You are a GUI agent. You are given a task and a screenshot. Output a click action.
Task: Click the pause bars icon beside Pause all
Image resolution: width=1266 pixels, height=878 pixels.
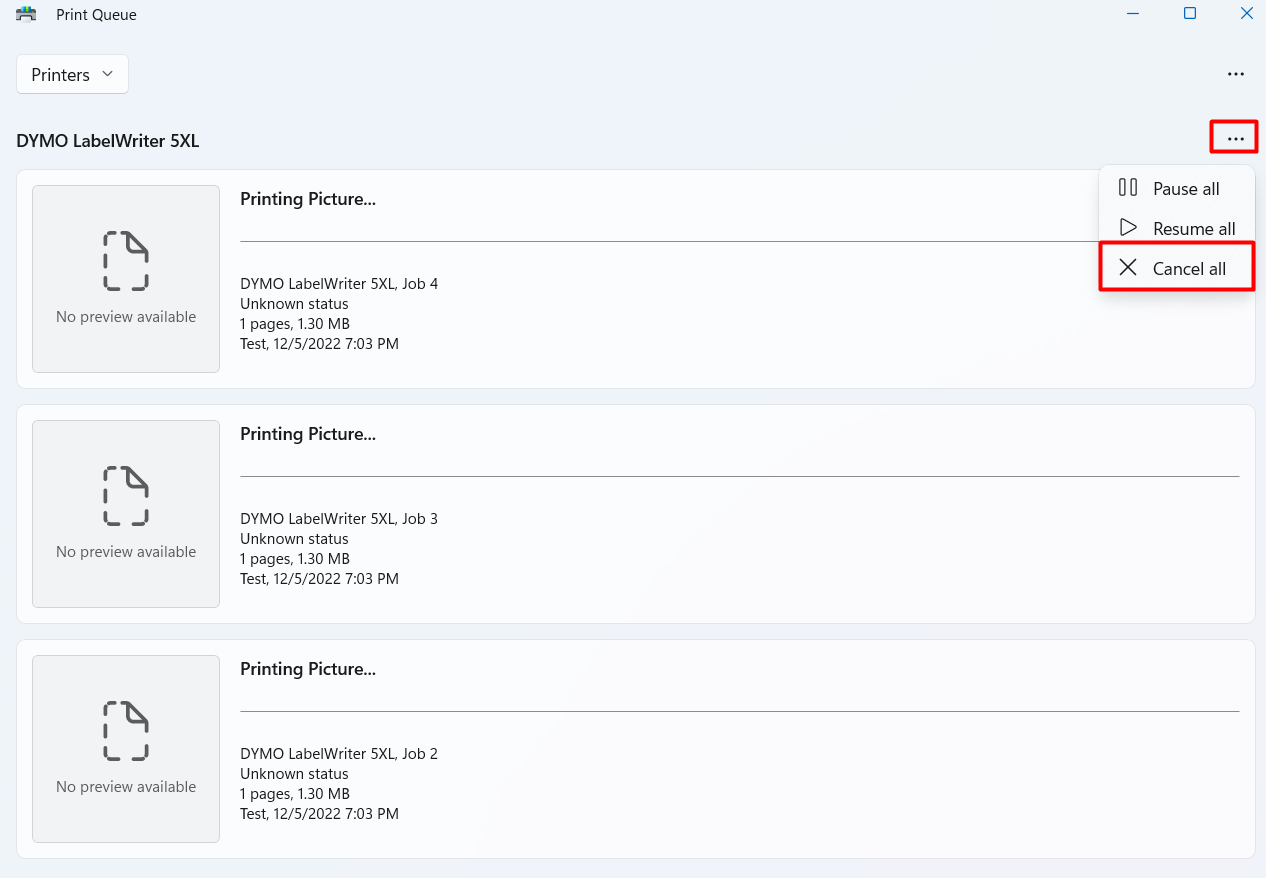(1128, 188)
